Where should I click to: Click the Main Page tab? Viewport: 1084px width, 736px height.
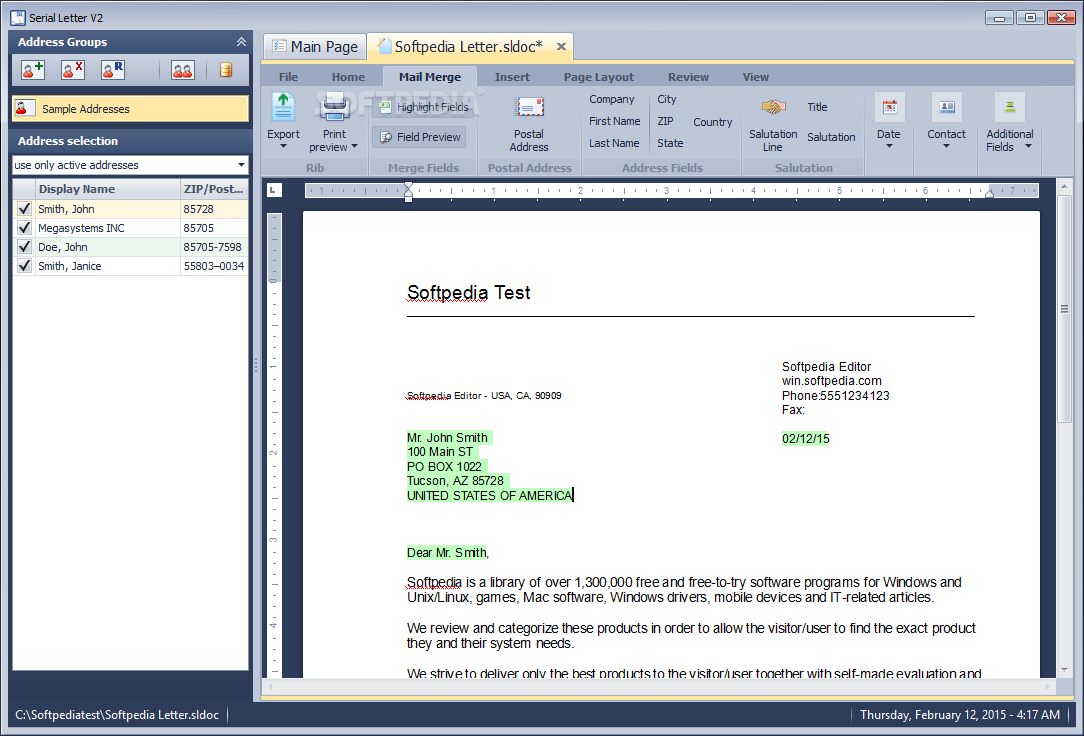315,47
